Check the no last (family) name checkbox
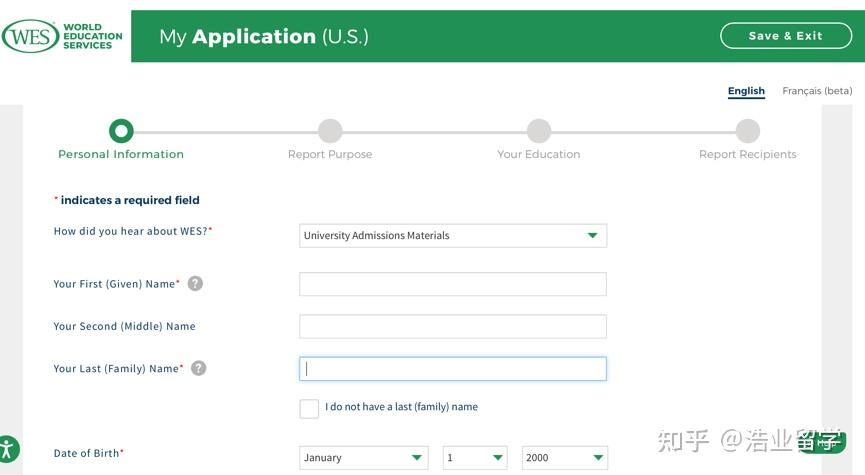The width and height of the screenshot is (865, 475). [309, 408]
